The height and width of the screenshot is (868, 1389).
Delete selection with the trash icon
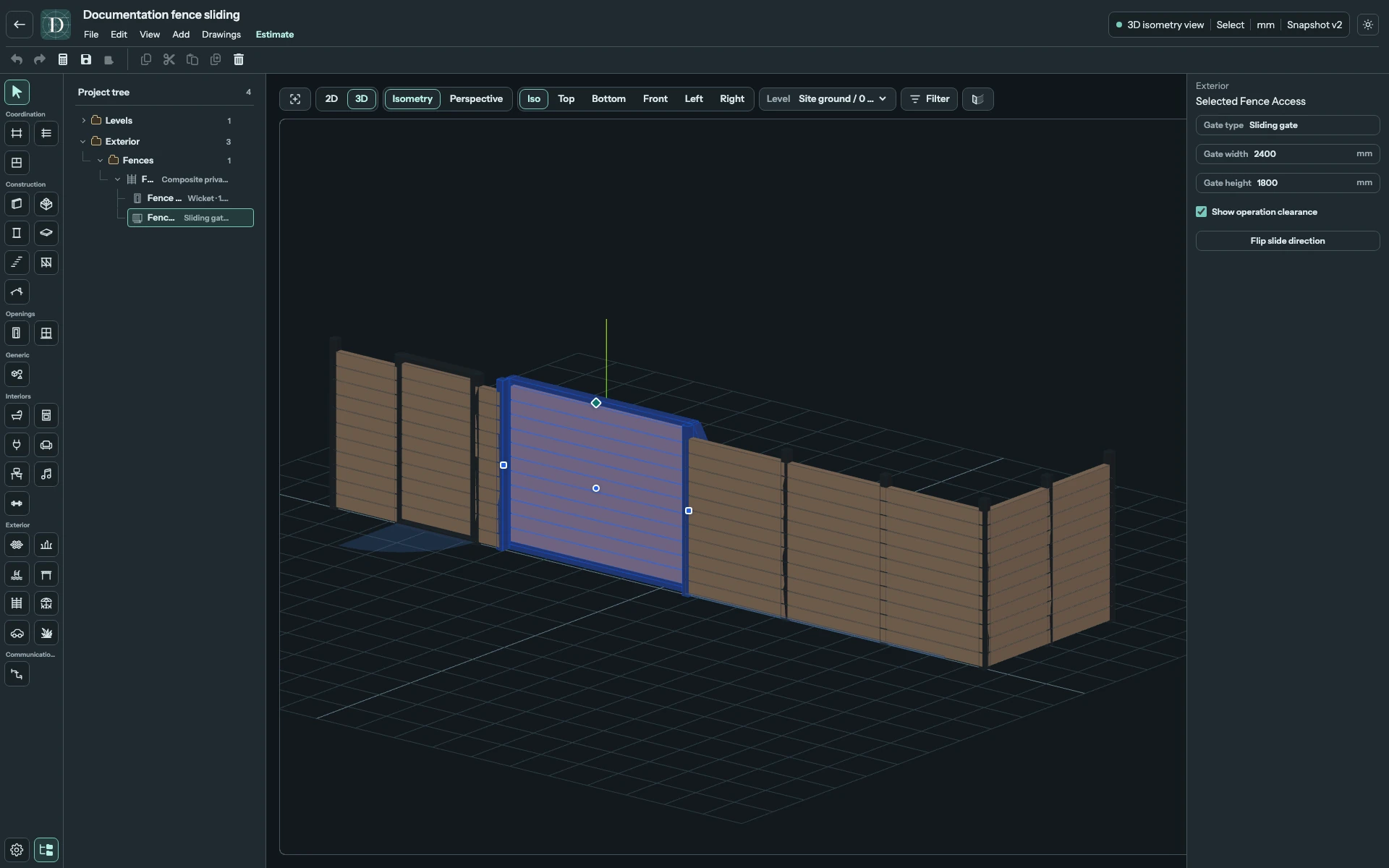tap(239, 59)
